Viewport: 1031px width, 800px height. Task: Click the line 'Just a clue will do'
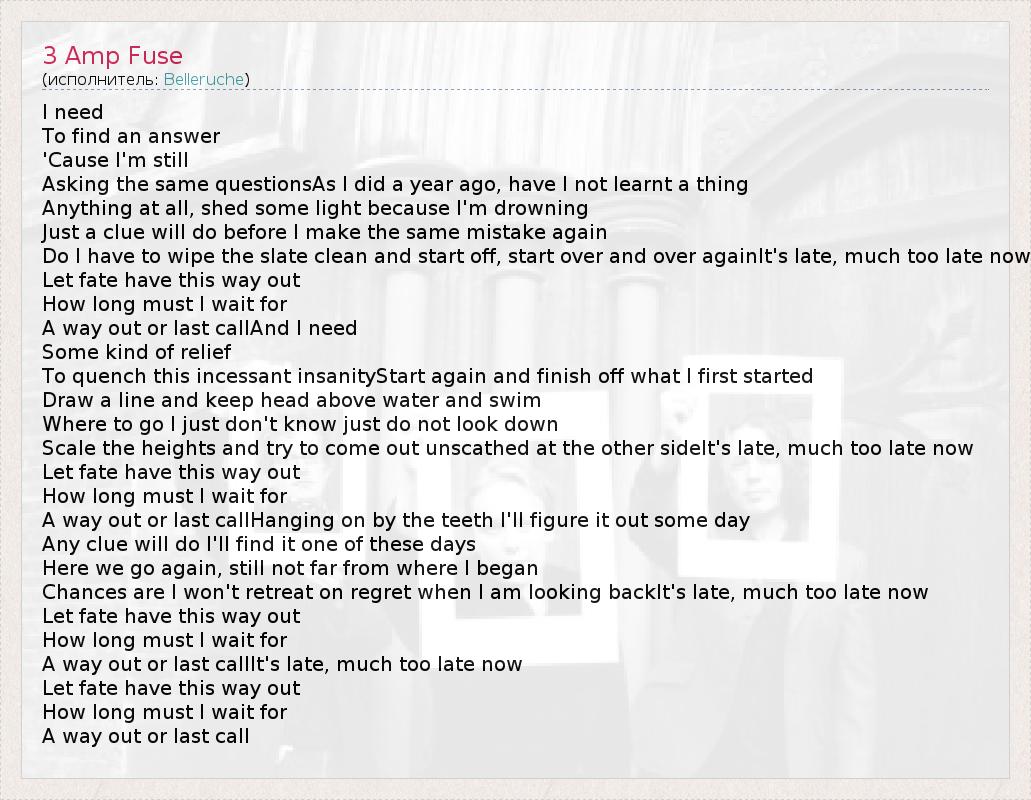(324, 232)
